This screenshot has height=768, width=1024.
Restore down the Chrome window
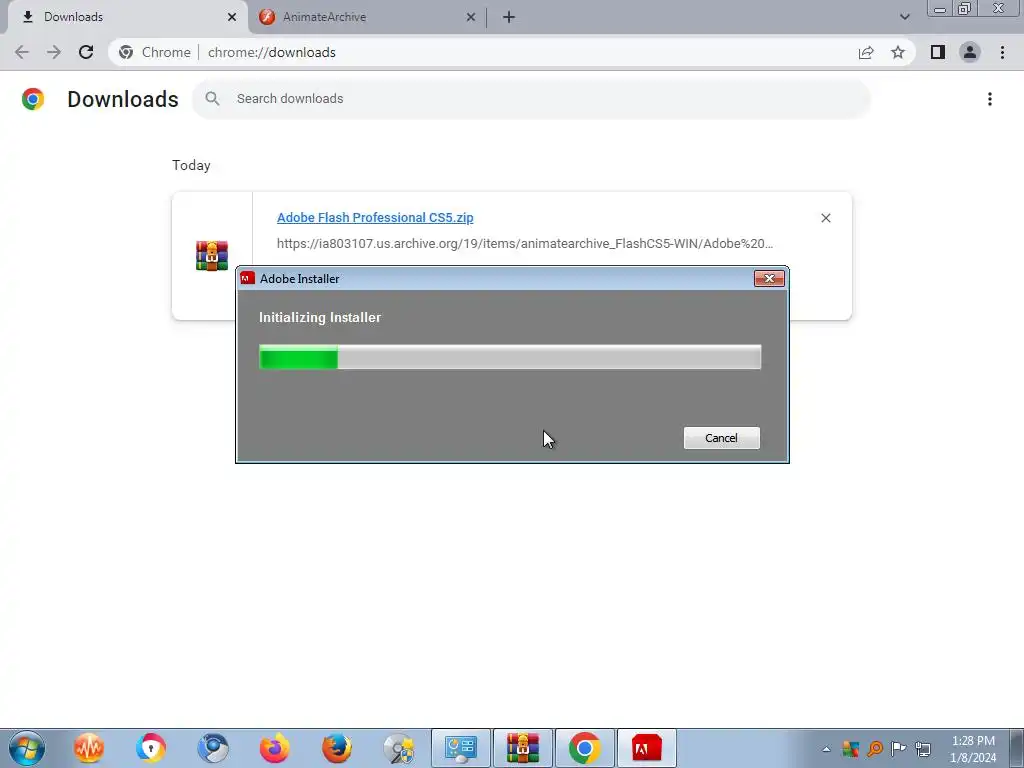[x=965, y=8]
